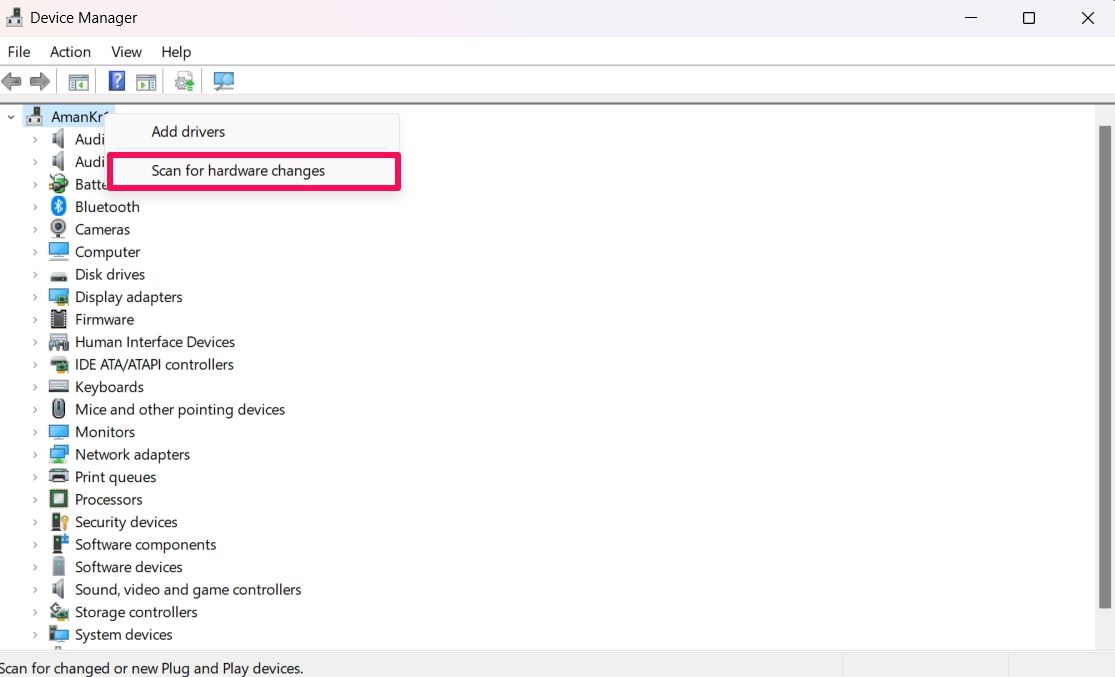Select IDE ATA/ATAPI controllers row
1115x677 pixels.
coord(154,365)
